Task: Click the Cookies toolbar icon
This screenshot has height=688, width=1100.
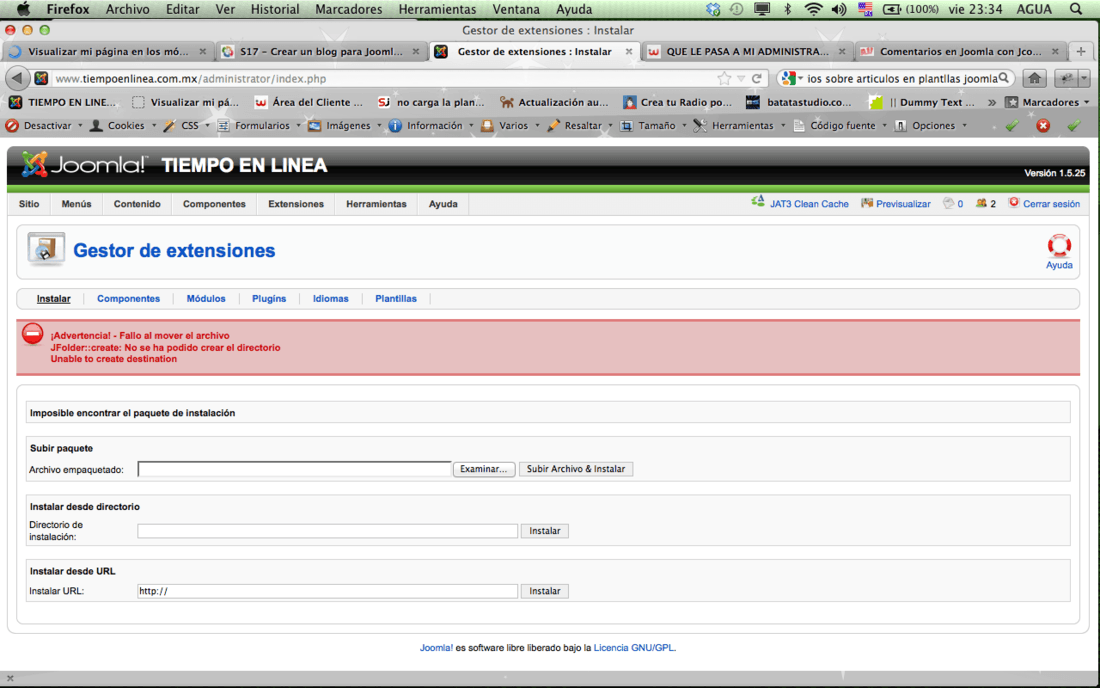Action: [x=97, y=126]
